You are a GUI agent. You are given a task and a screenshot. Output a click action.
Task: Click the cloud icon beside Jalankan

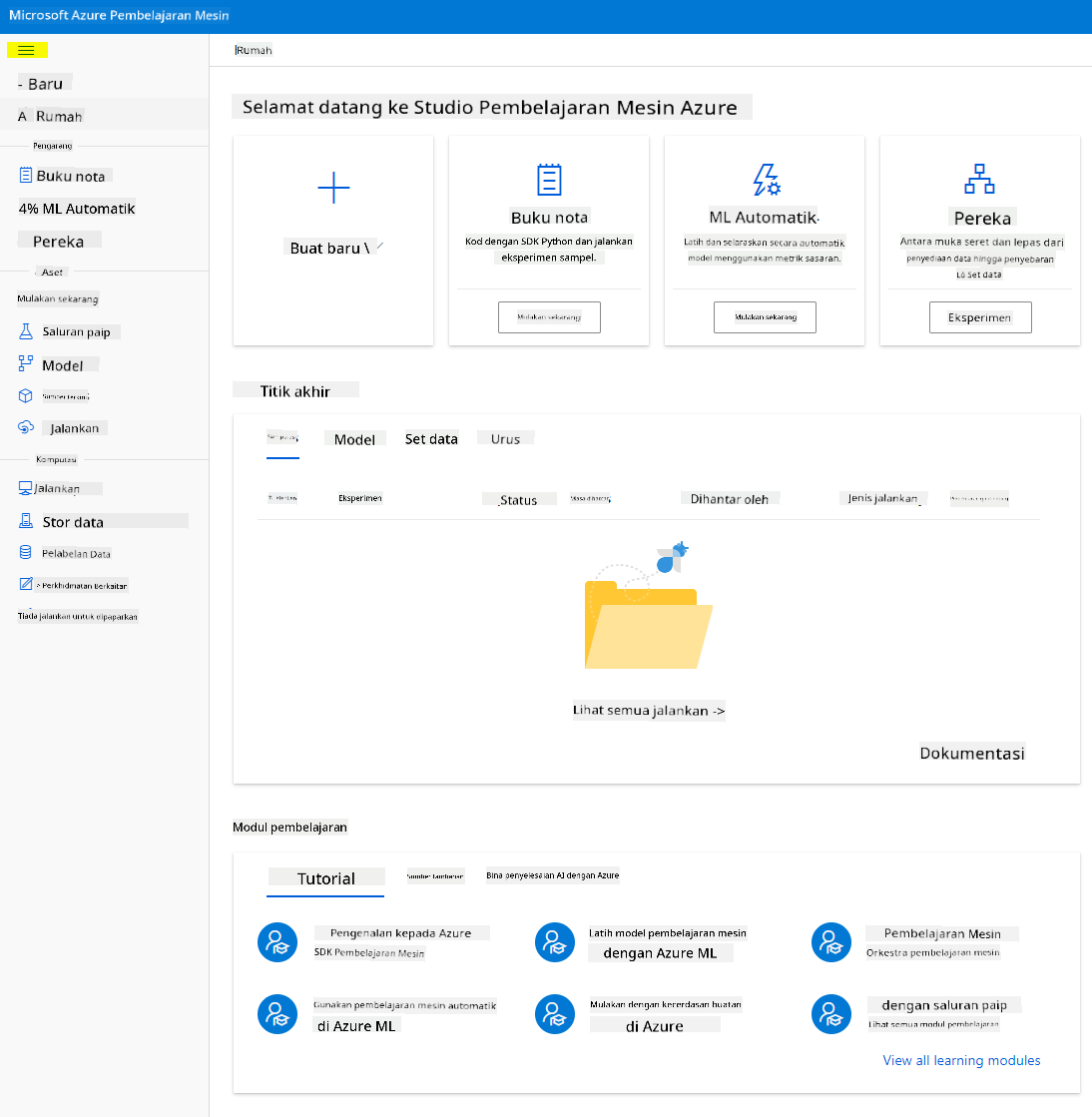[x=26, y=427]
